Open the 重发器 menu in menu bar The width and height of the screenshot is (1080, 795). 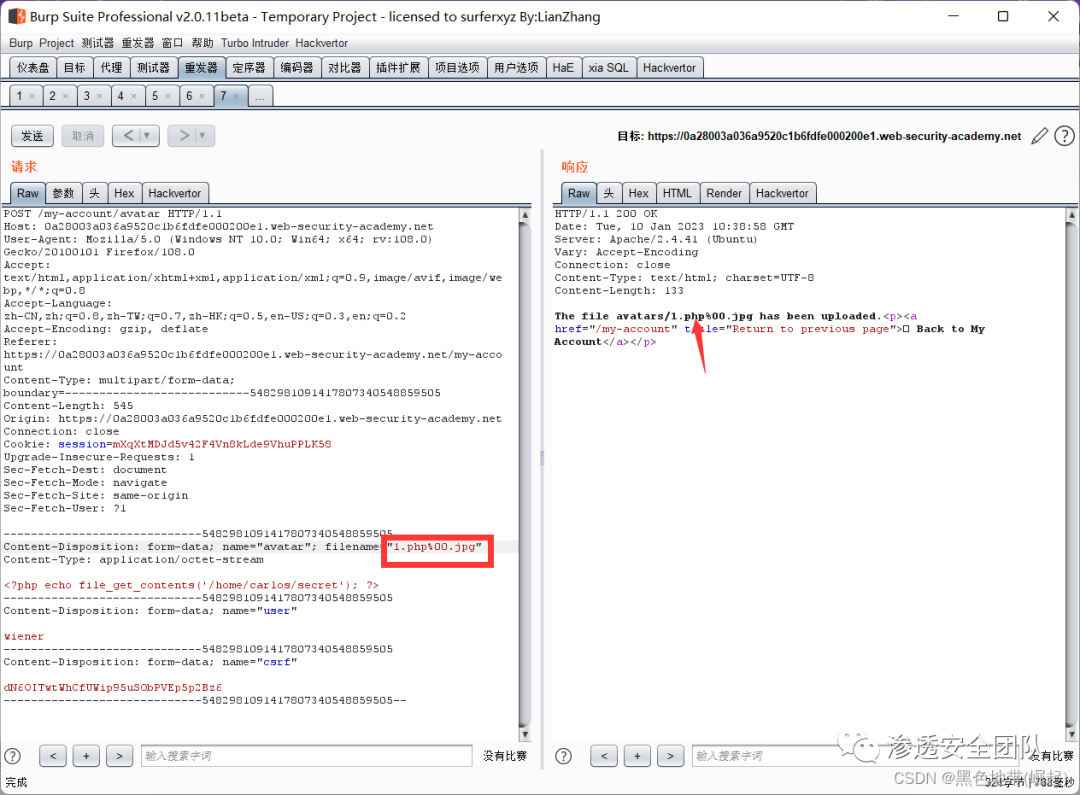pyautogui.click(x=138, y=43)
